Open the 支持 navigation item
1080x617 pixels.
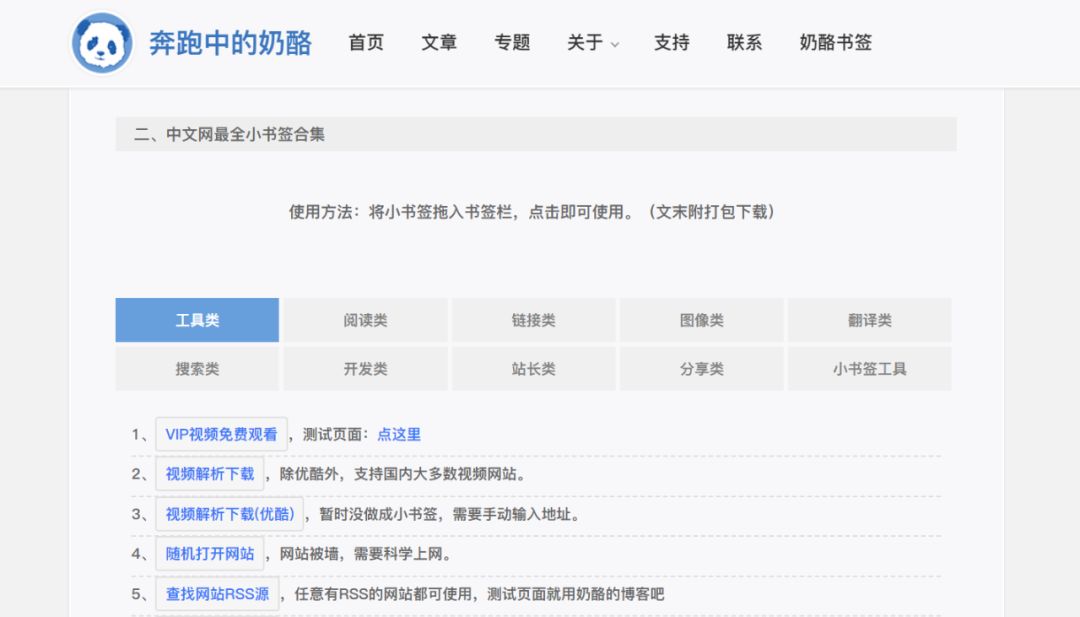click(x=671, y=43)
